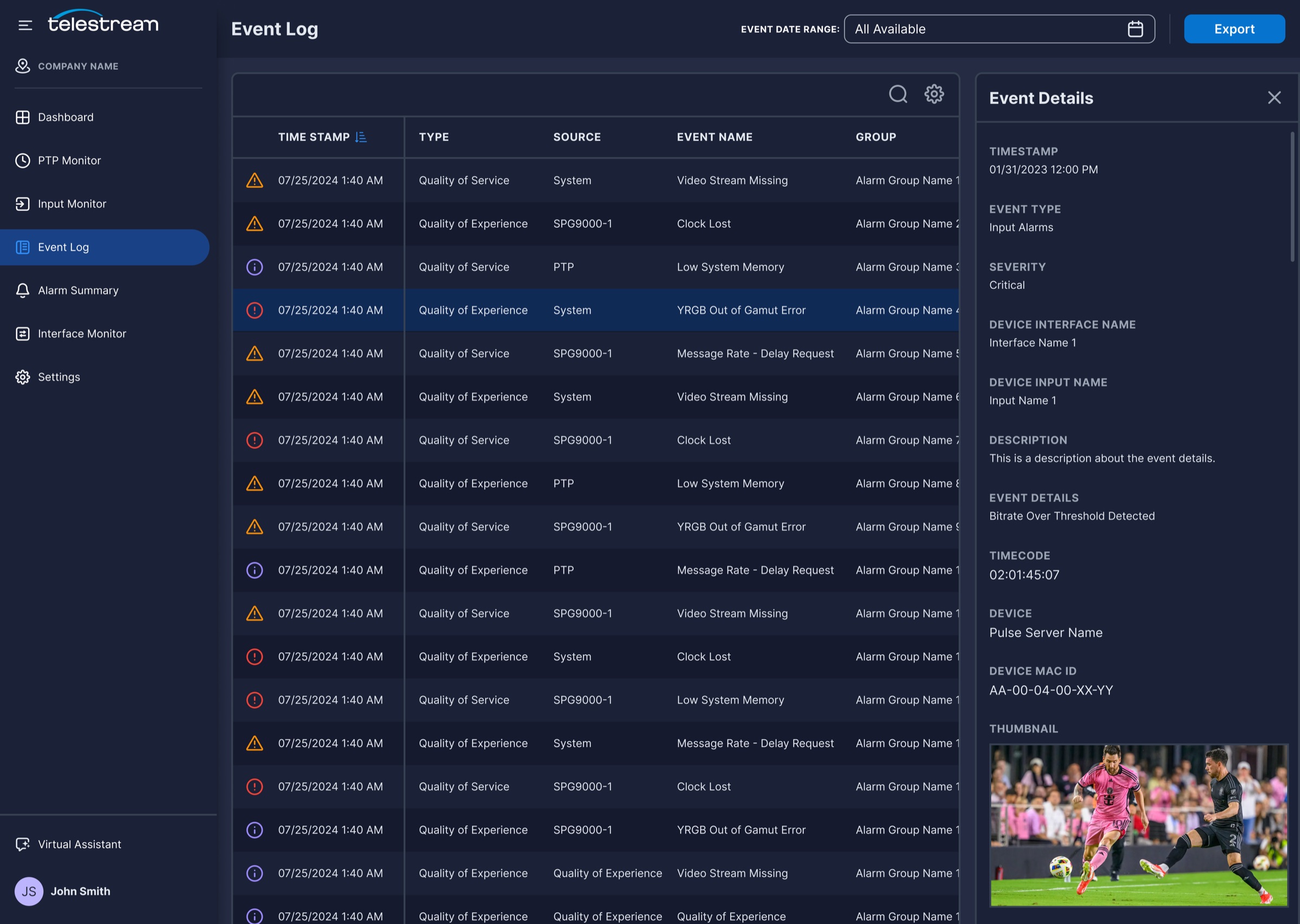Select Event Log in sidebar
Image resolution: width=1300 pixels, height=924 pixels.
pos(105,247)
